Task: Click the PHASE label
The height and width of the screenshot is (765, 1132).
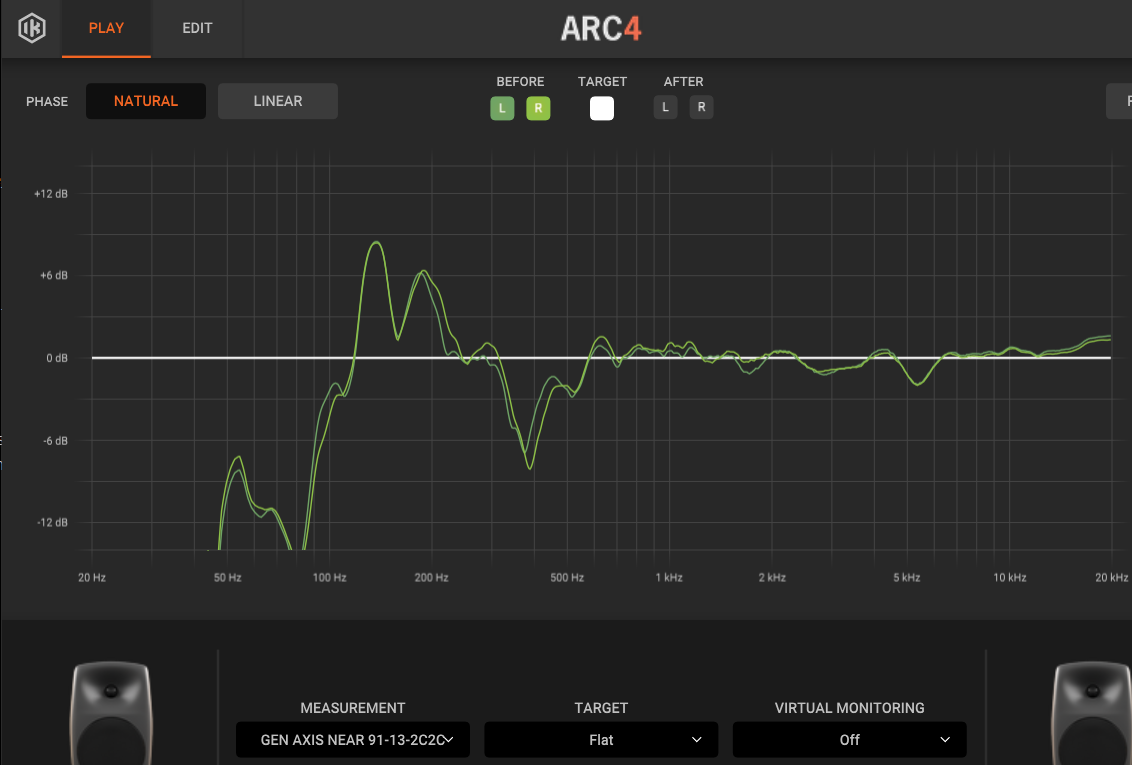Action: coord(47,102)
